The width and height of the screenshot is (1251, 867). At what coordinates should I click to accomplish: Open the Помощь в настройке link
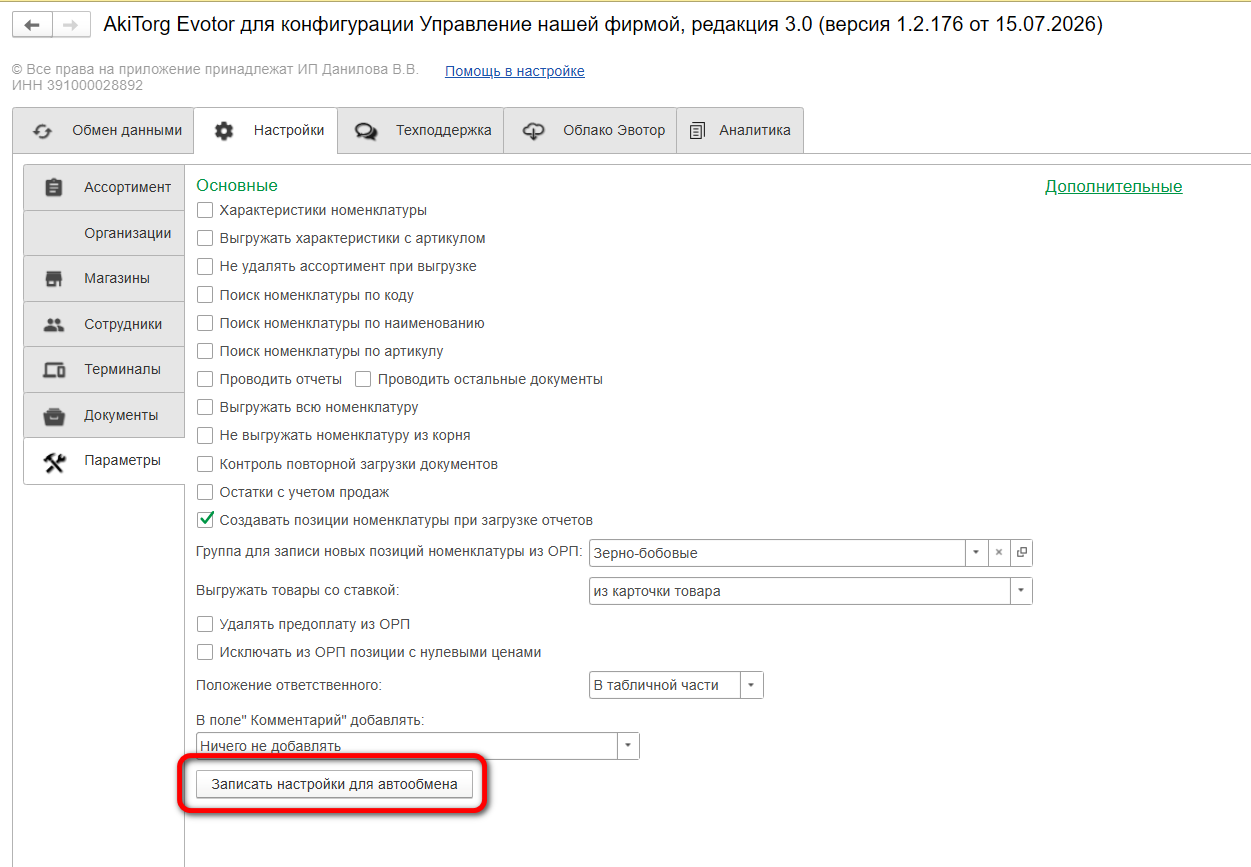pyautogui.click(x=515, y=71)
